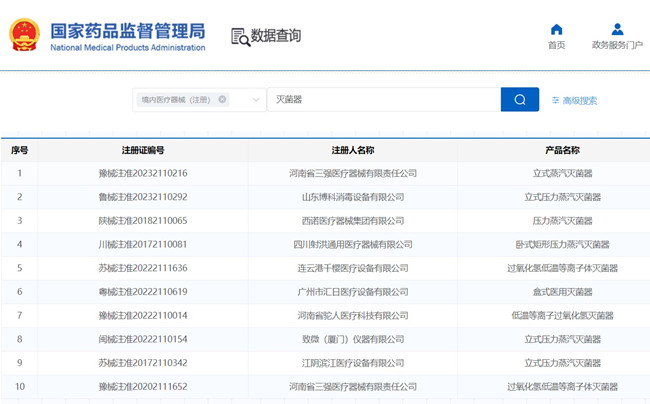The width and height of the screenshot is (650, 404).
Task: Select registration number 川械注准20172110081
Action: [143, 244]
